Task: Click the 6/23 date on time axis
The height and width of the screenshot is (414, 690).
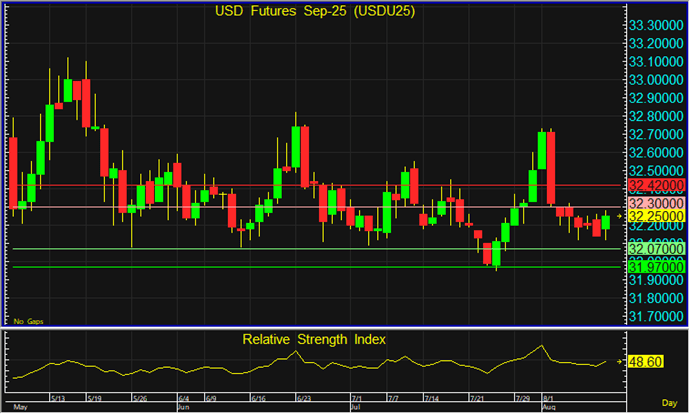Action: pos(302,398)
